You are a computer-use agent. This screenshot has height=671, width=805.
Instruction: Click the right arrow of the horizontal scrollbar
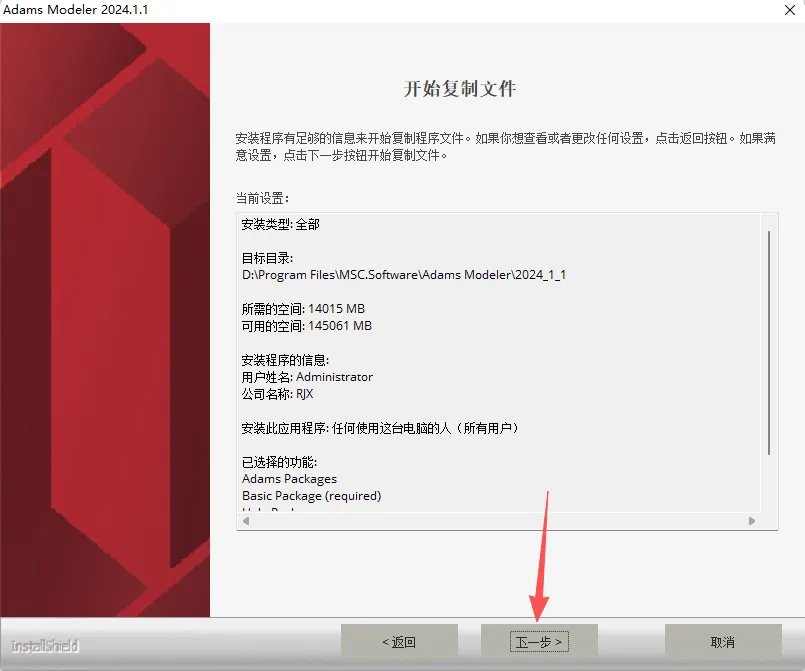tap(752, 521)
